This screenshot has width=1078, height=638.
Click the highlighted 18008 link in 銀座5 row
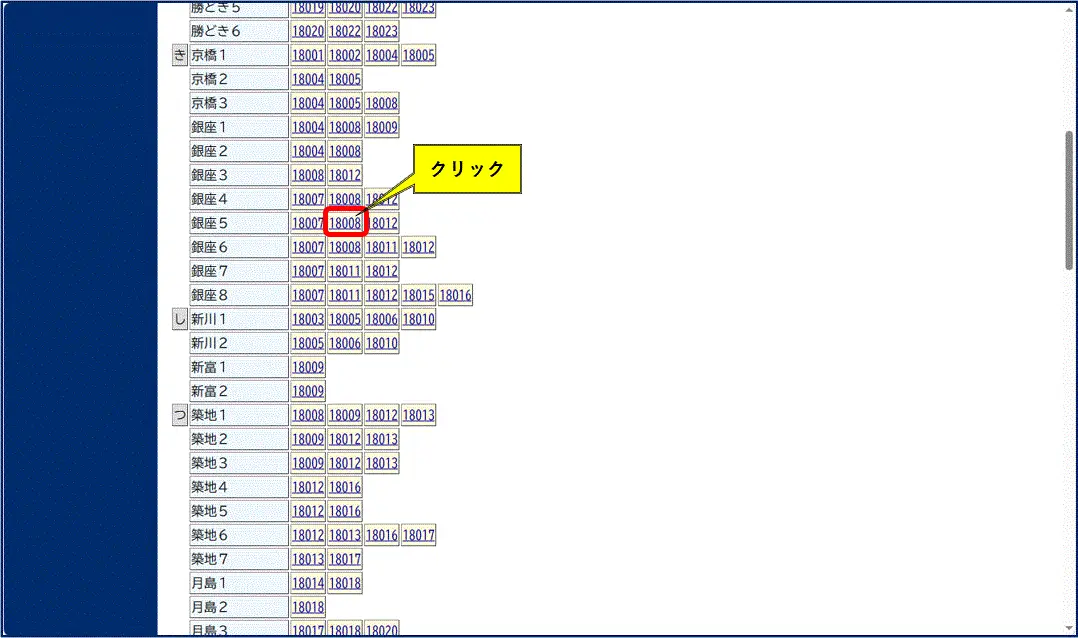pos(345,223)
